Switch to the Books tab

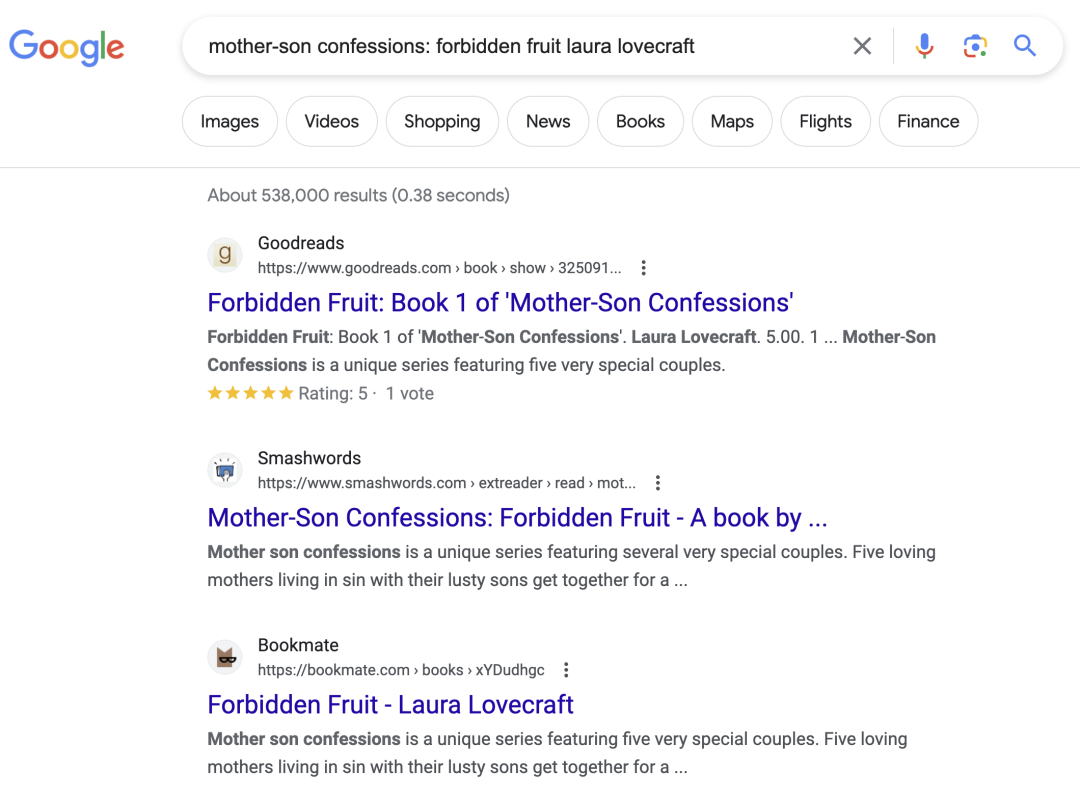tap(640, 121)
